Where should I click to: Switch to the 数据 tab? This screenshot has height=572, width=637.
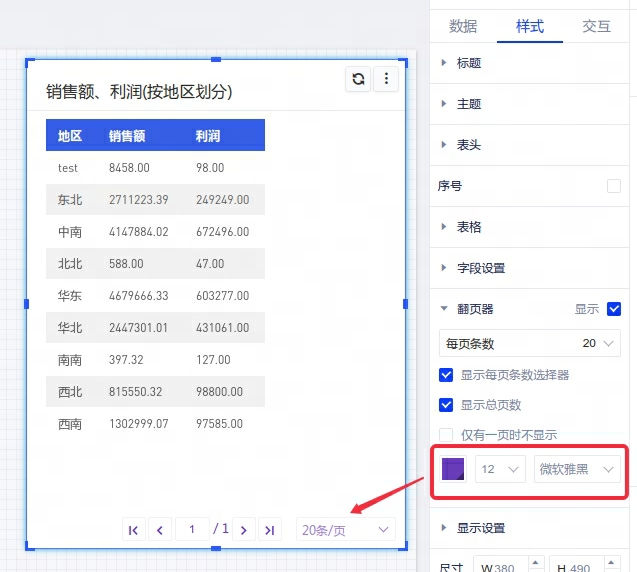(463, 27)
